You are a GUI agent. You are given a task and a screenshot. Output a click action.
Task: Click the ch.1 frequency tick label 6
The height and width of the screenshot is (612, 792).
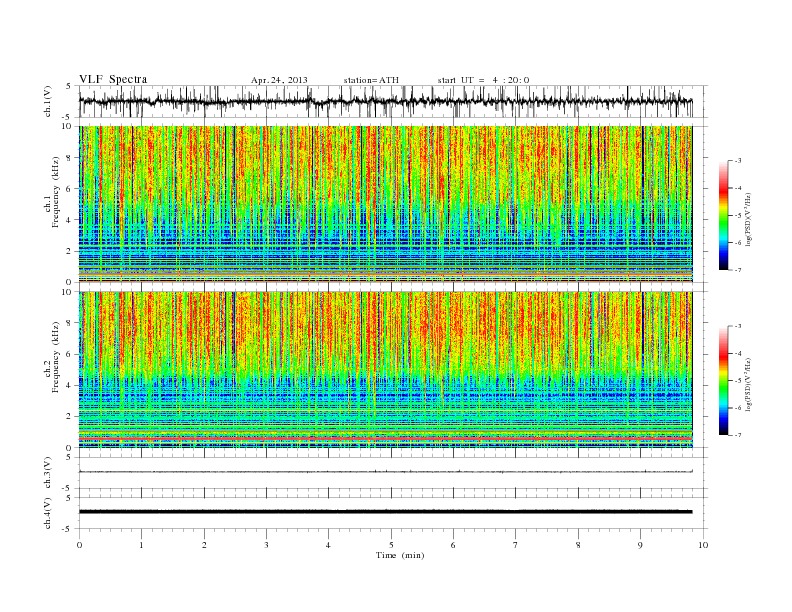[69, 189]
